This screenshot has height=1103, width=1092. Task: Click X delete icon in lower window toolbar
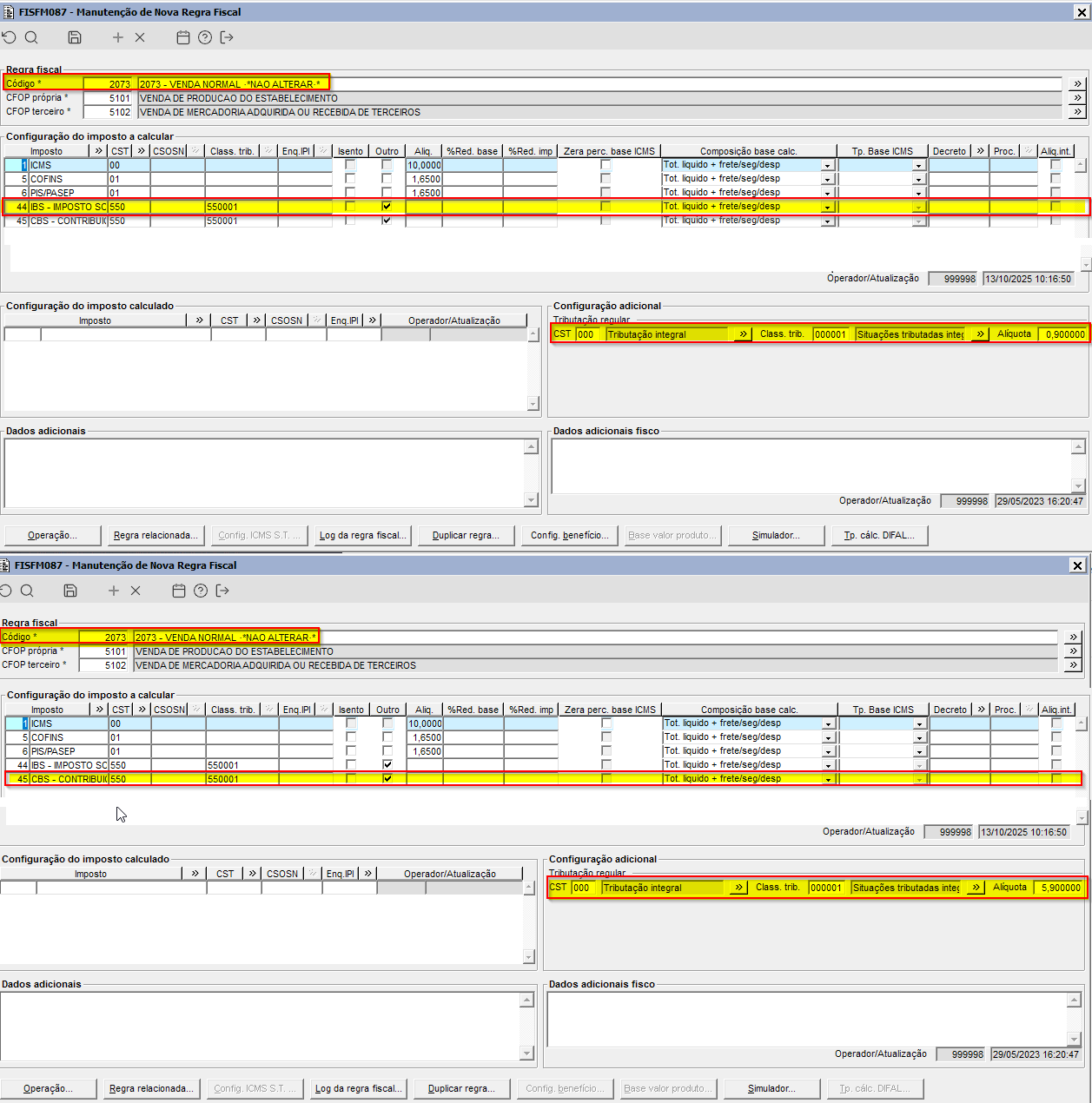[136, 591]
